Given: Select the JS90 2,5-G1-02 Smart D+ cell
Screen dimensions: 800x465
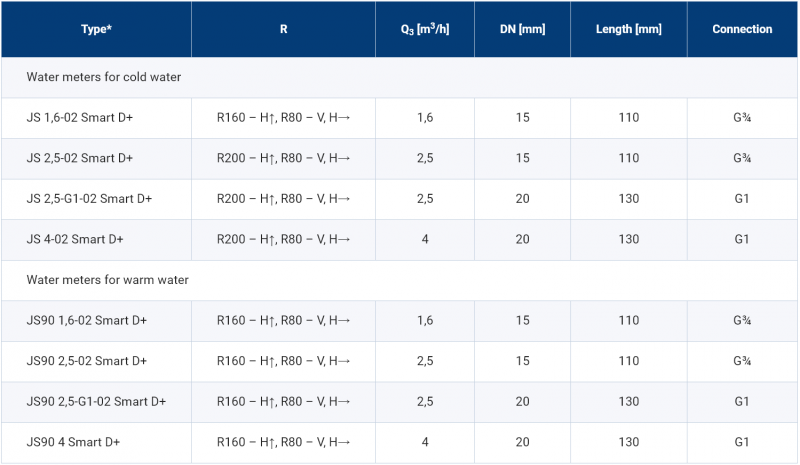Looking at the screenshot, I should (96, 402).
